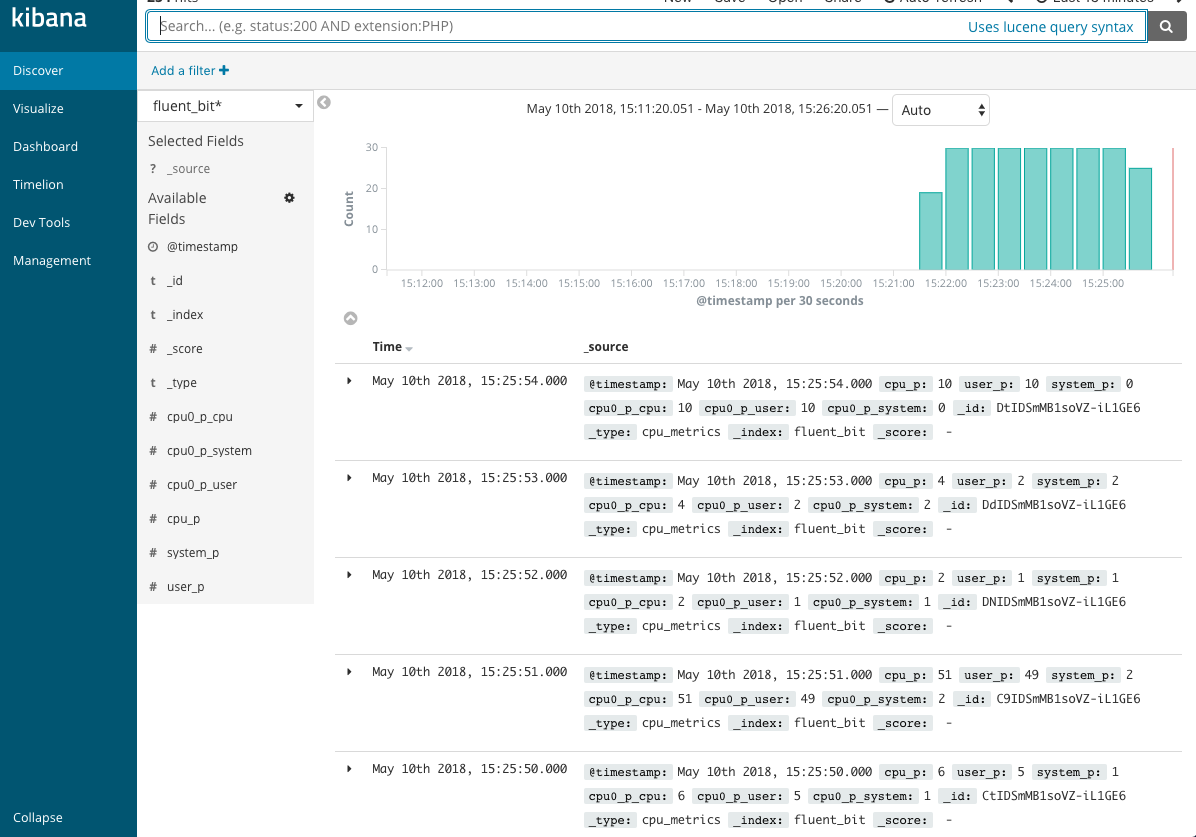Screen dimensions: 1196x837
Task: Select the cpu0_p_system field
Action: (209, 451)
